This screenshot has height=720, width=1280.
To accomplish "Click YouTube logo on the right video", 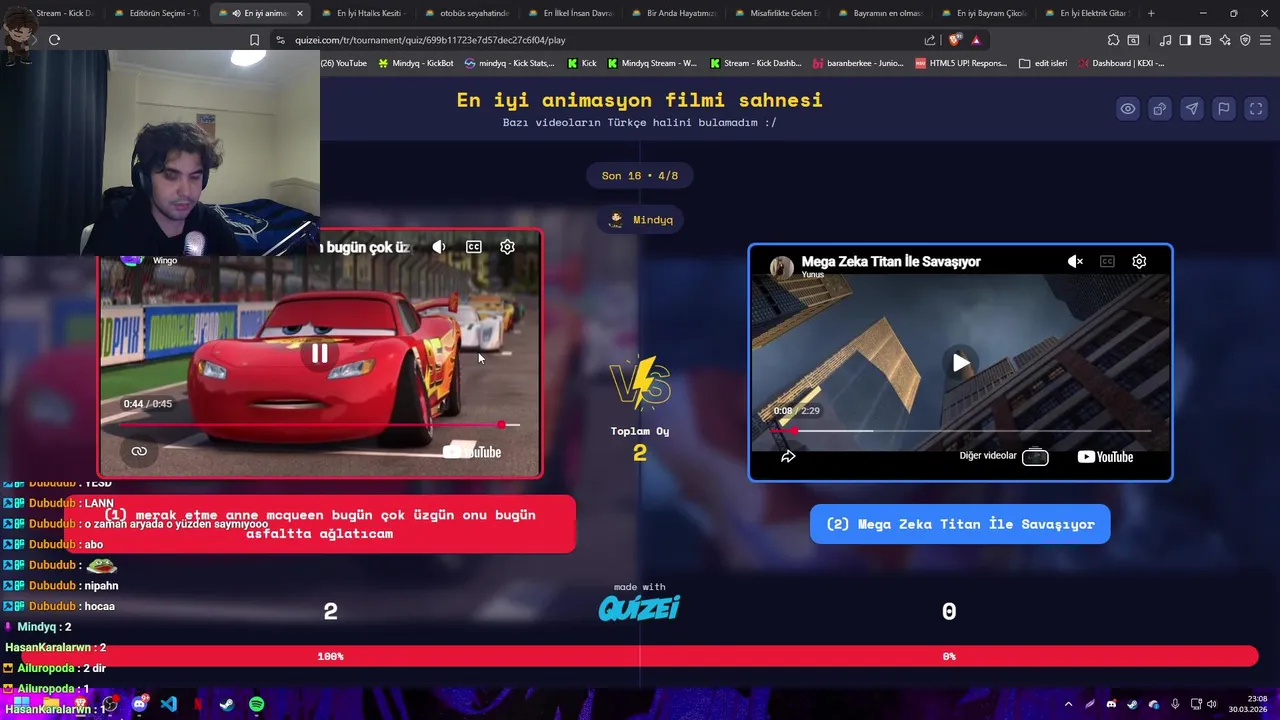I will 1105,457.
